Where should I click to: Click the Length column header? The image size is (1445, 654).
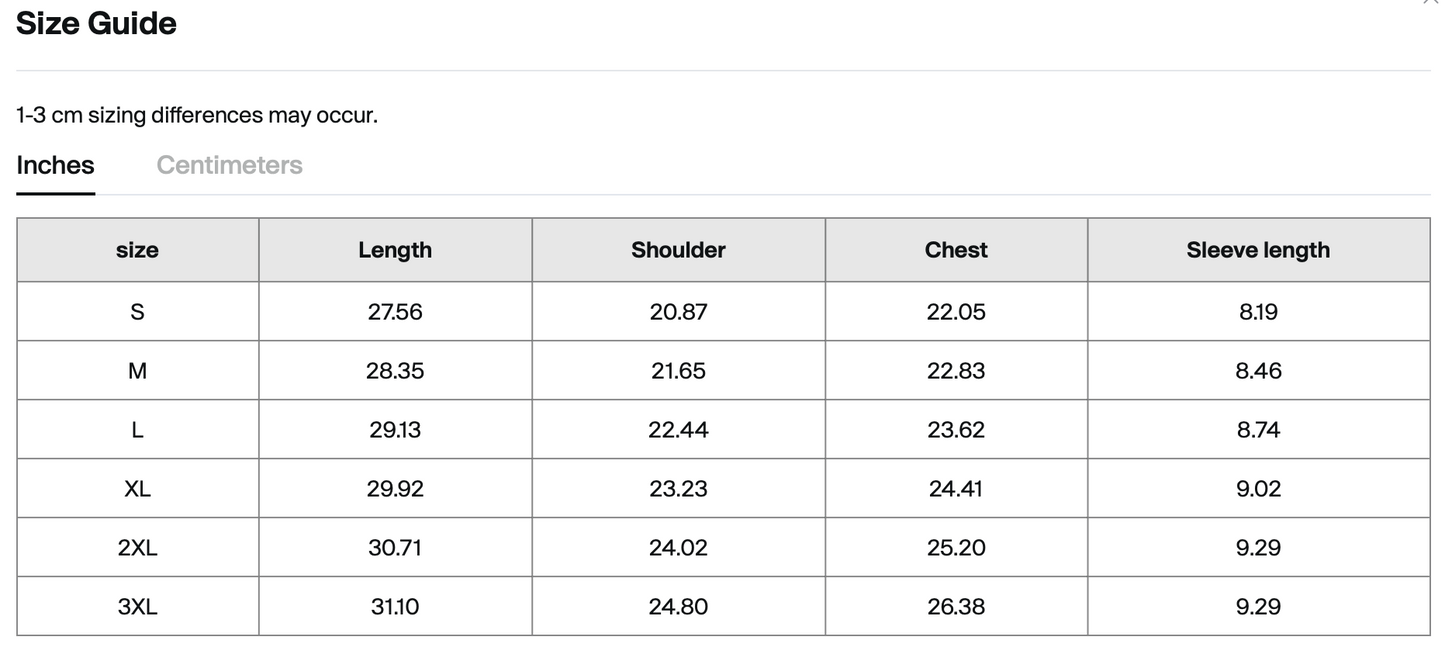[395, 250]
